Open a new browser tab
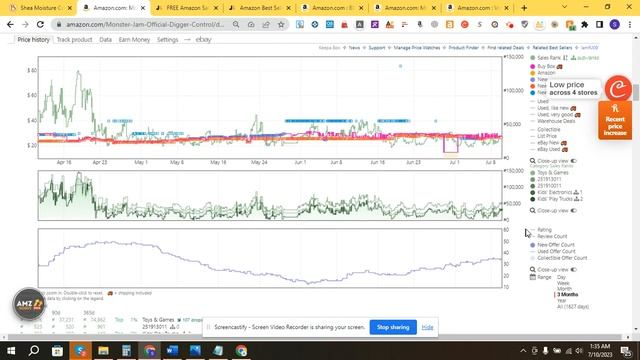The height and width of the screenshot is (360, 640). point(524,8)
